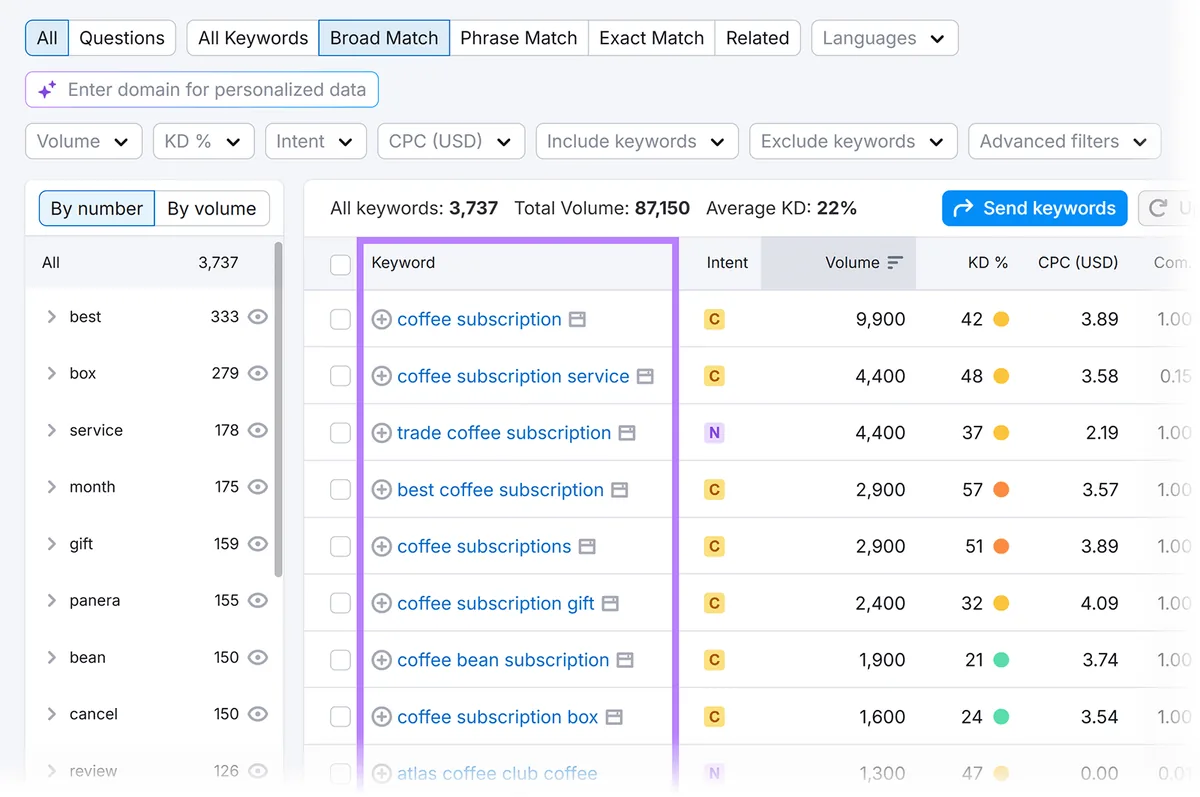Viewport: 1200px width, 797px height.
Task: Check the coffee subscription service row checkbox
Action: coord(341,377)
